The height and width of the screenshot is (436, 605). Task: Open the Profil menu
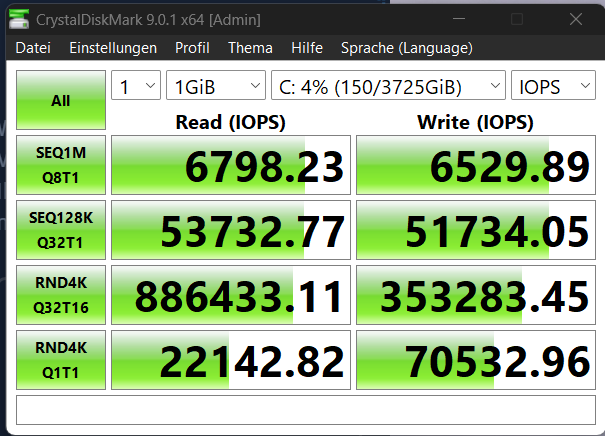pos(192,48)
